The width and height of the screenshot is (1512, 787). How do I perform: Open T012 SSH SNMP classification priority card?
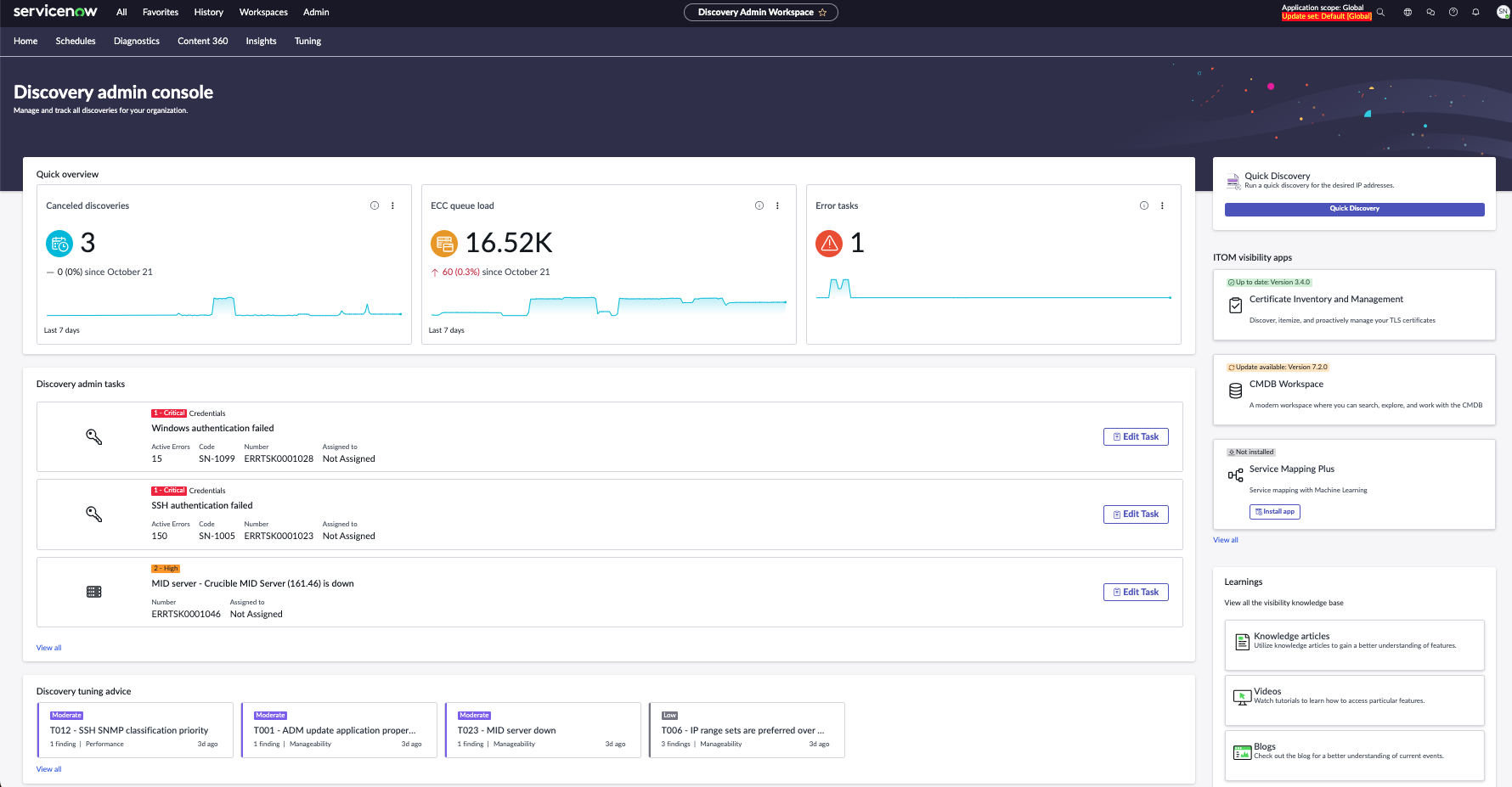135,730
